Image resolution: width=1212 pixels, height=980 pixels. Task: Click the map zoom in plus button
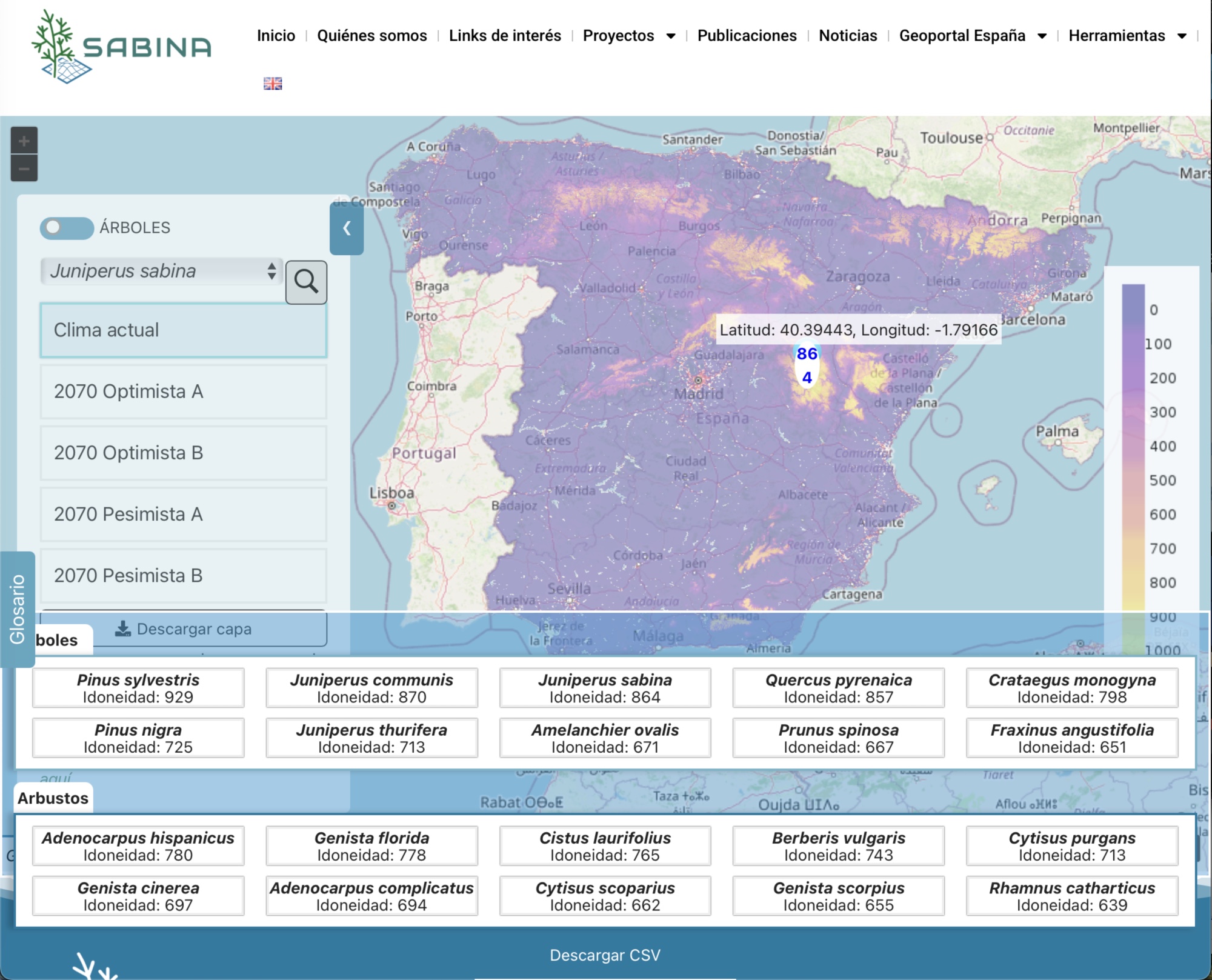[24, 141]
